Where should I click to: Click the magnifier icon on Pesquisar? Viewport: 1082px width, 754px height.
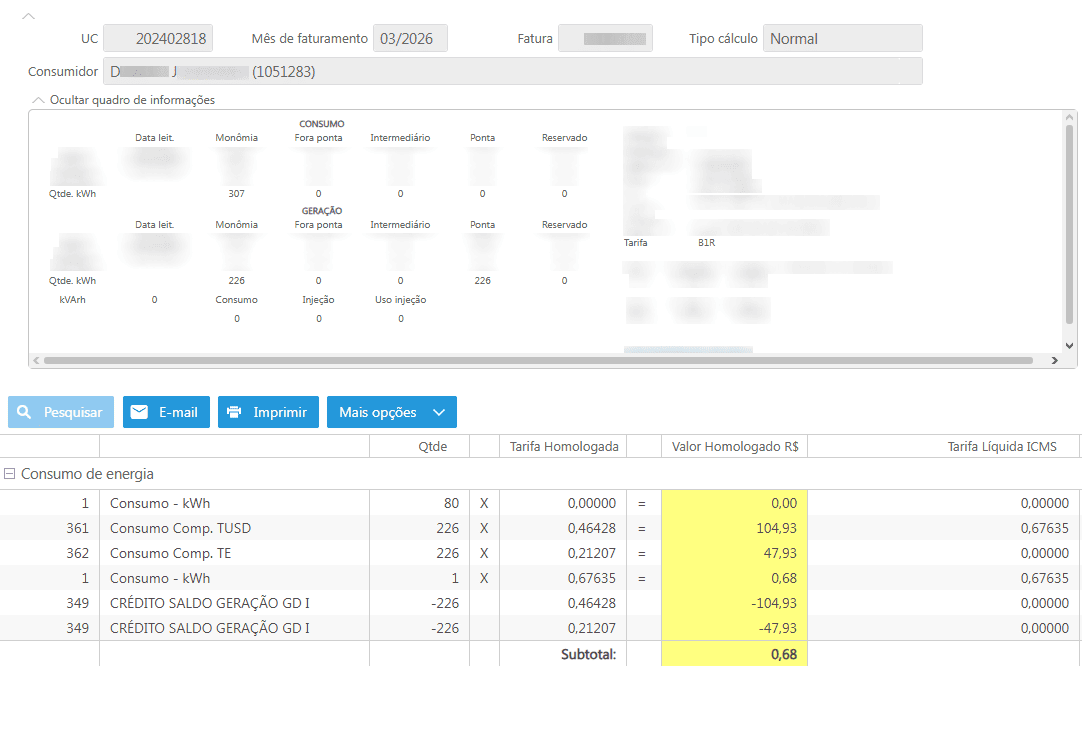25,412
